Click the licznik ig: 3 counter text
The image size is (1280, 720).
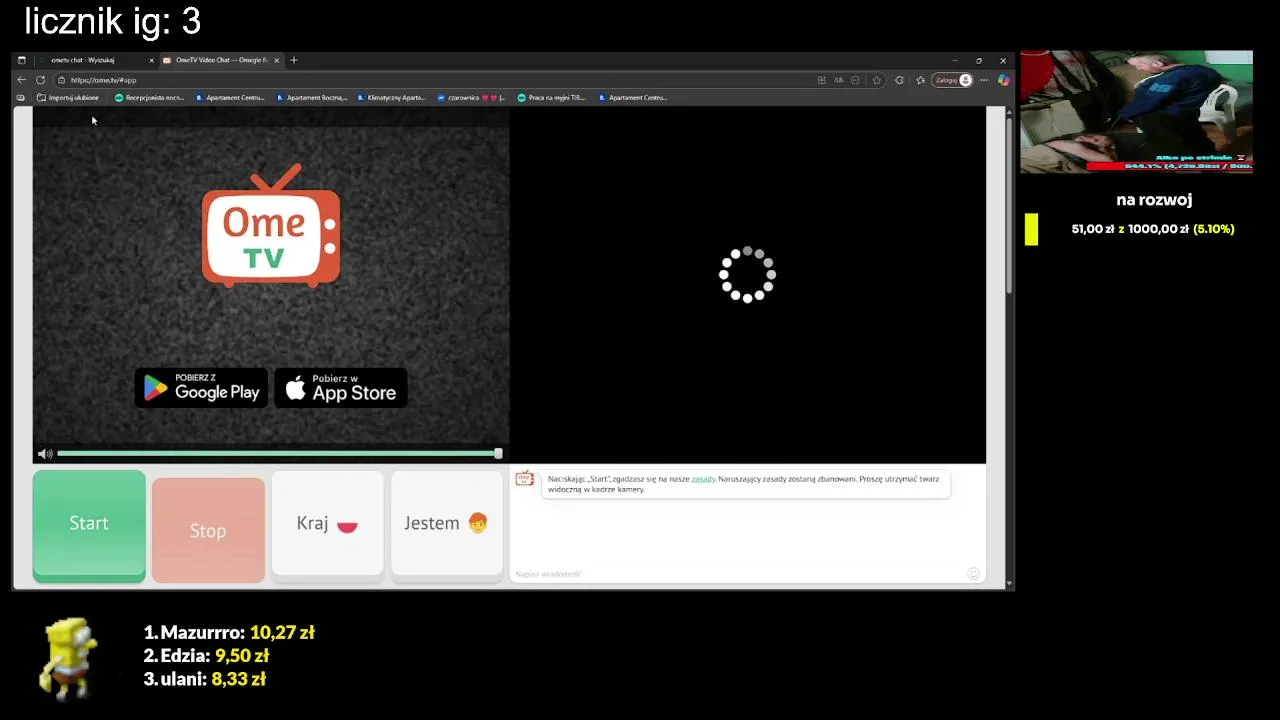coord(112,21)
